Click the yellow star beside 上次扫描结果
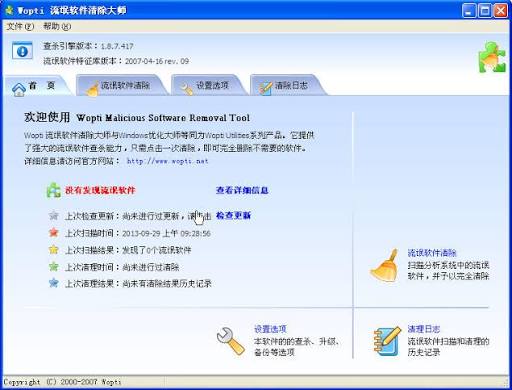 [x=54, y=249]
